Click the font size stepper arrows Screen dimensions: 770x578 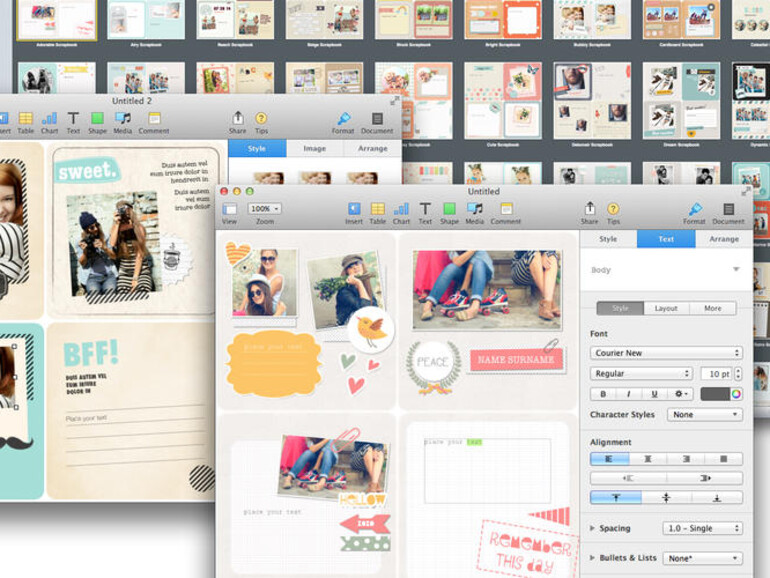click(738, 374)
